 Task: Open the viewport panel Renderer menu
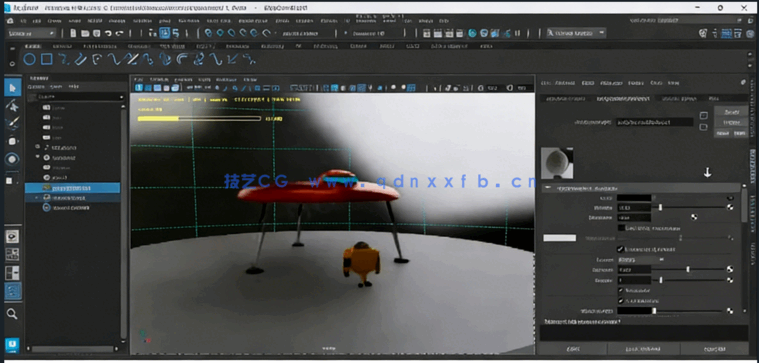pos(226,79)
